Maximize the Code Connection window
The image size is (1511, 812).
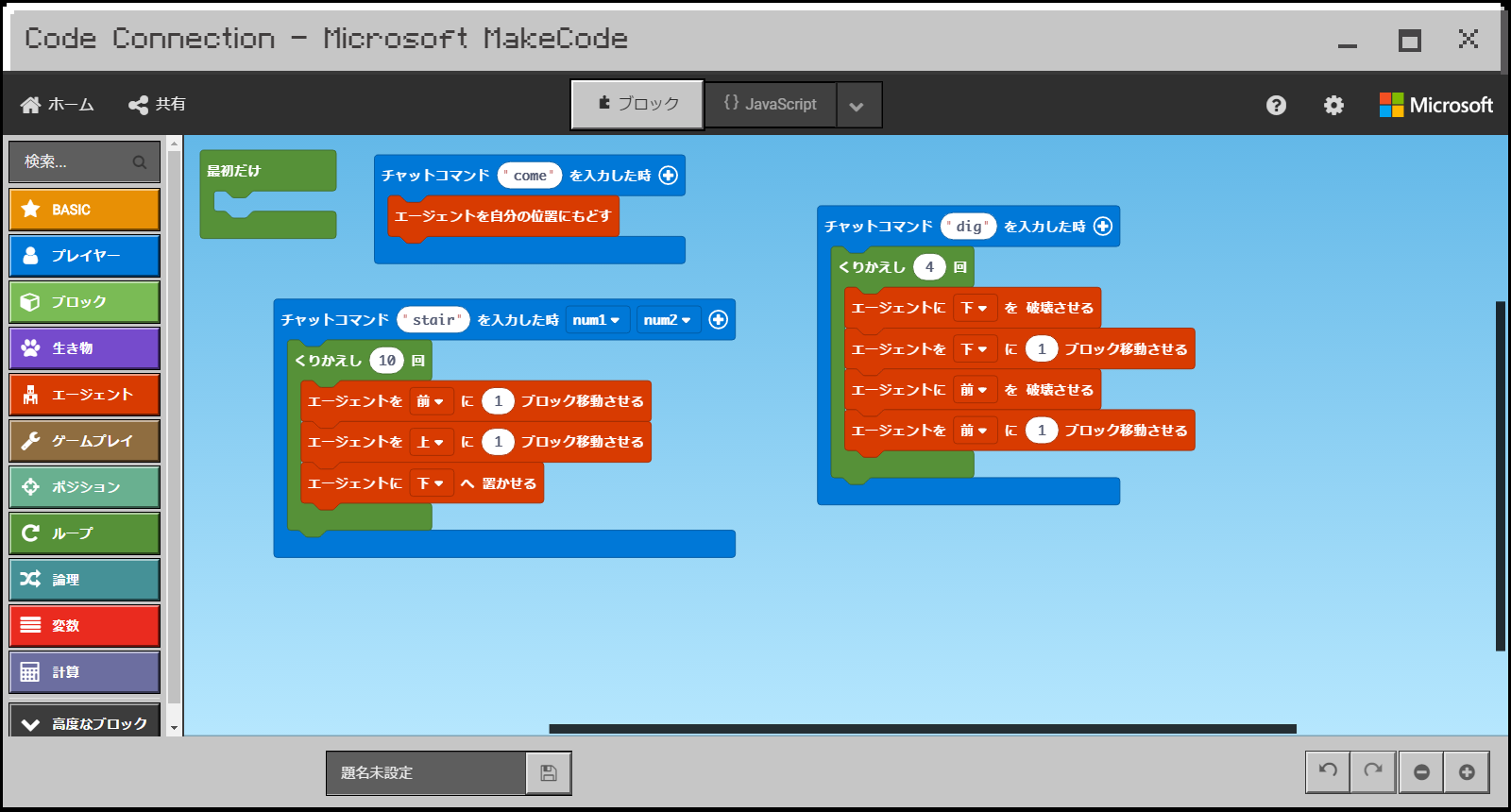pyautogui.click(x=1410, y=40)
